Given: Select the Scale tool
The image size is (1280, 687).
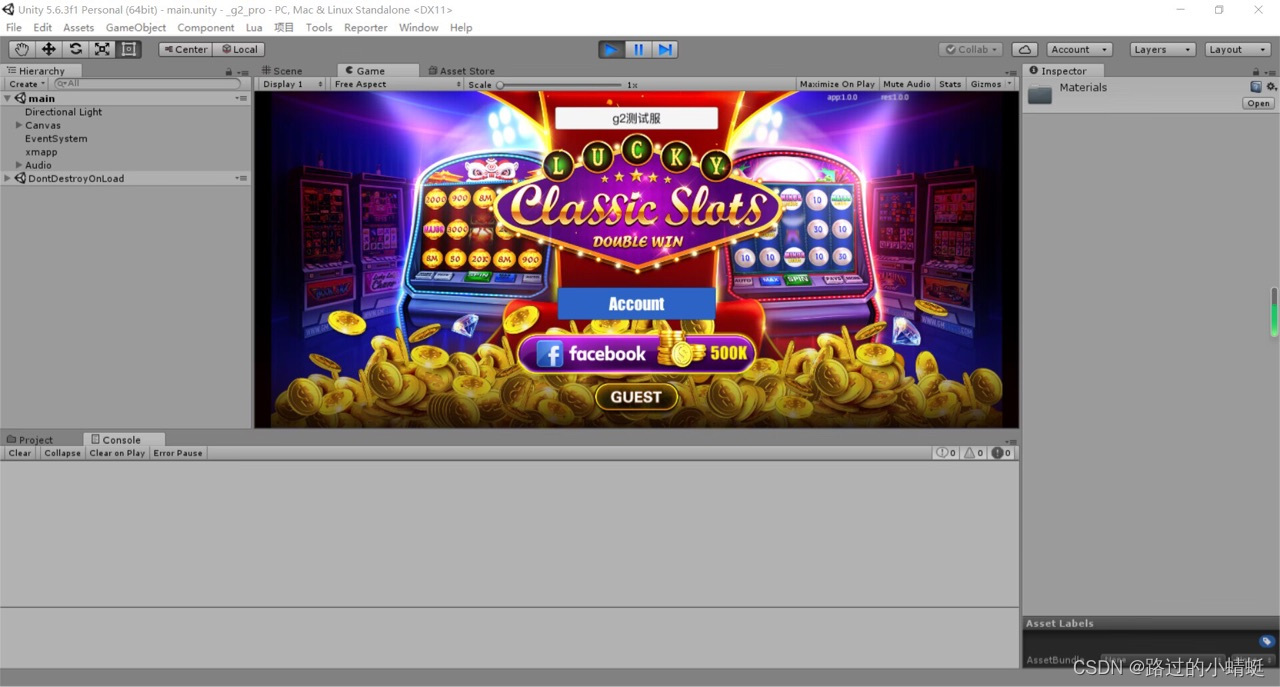Looking at the screenshot, I should (x=102, y=49).
